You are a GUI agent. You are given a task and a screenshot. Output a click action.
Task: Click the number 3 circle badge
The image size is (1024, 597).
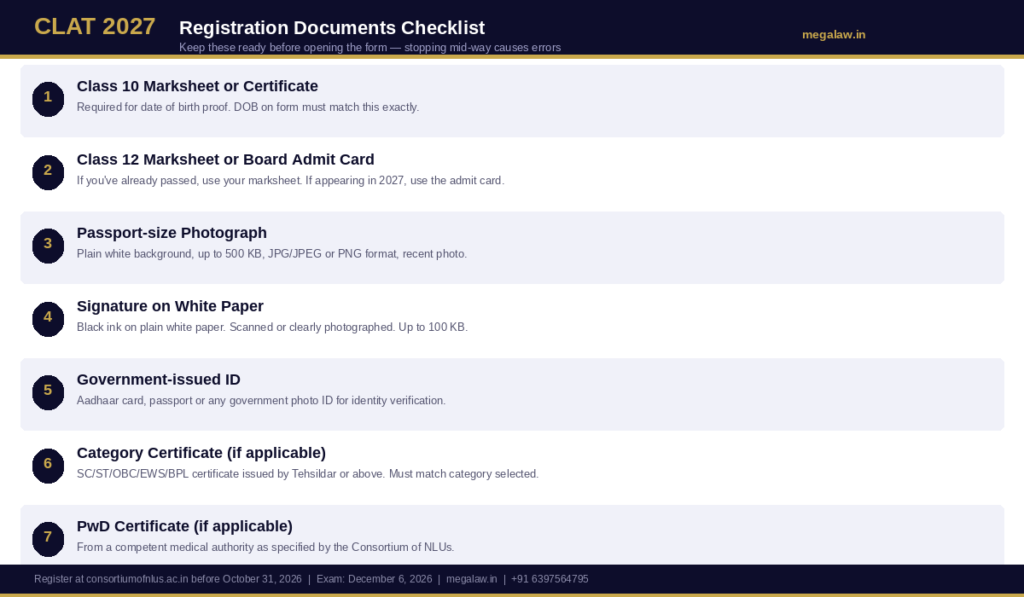(x=48, y=246)
